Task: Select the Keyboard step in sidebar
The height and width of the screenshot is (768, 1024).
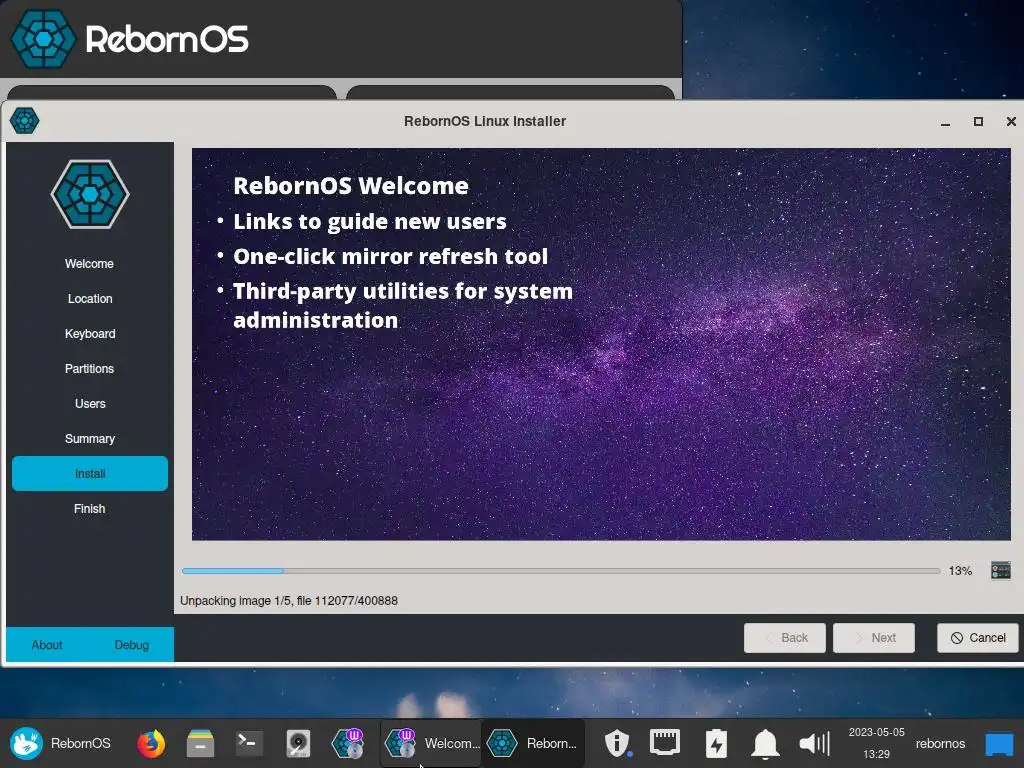Action: (89, 334)
